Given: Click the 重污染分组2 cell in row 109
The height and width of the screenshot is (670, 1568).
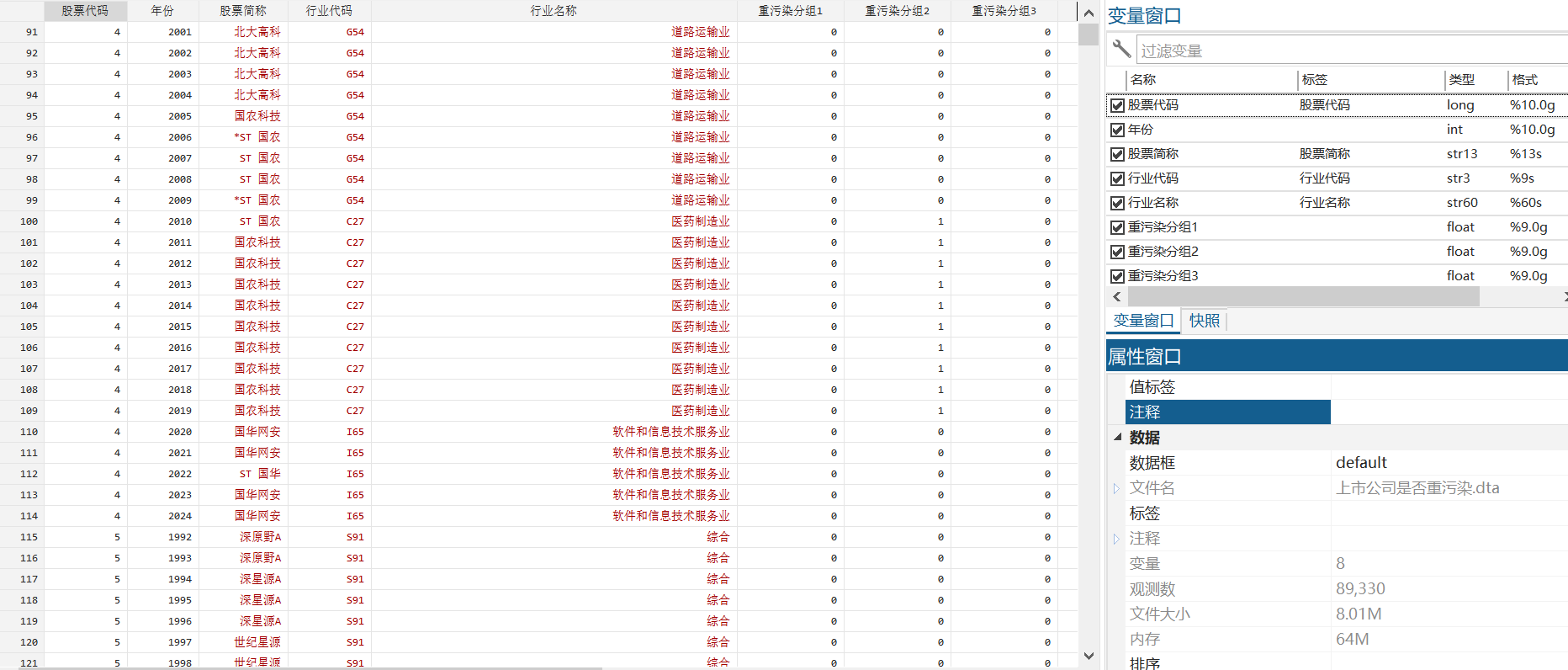Looking at the screenshot, I should tap(897, 411).
